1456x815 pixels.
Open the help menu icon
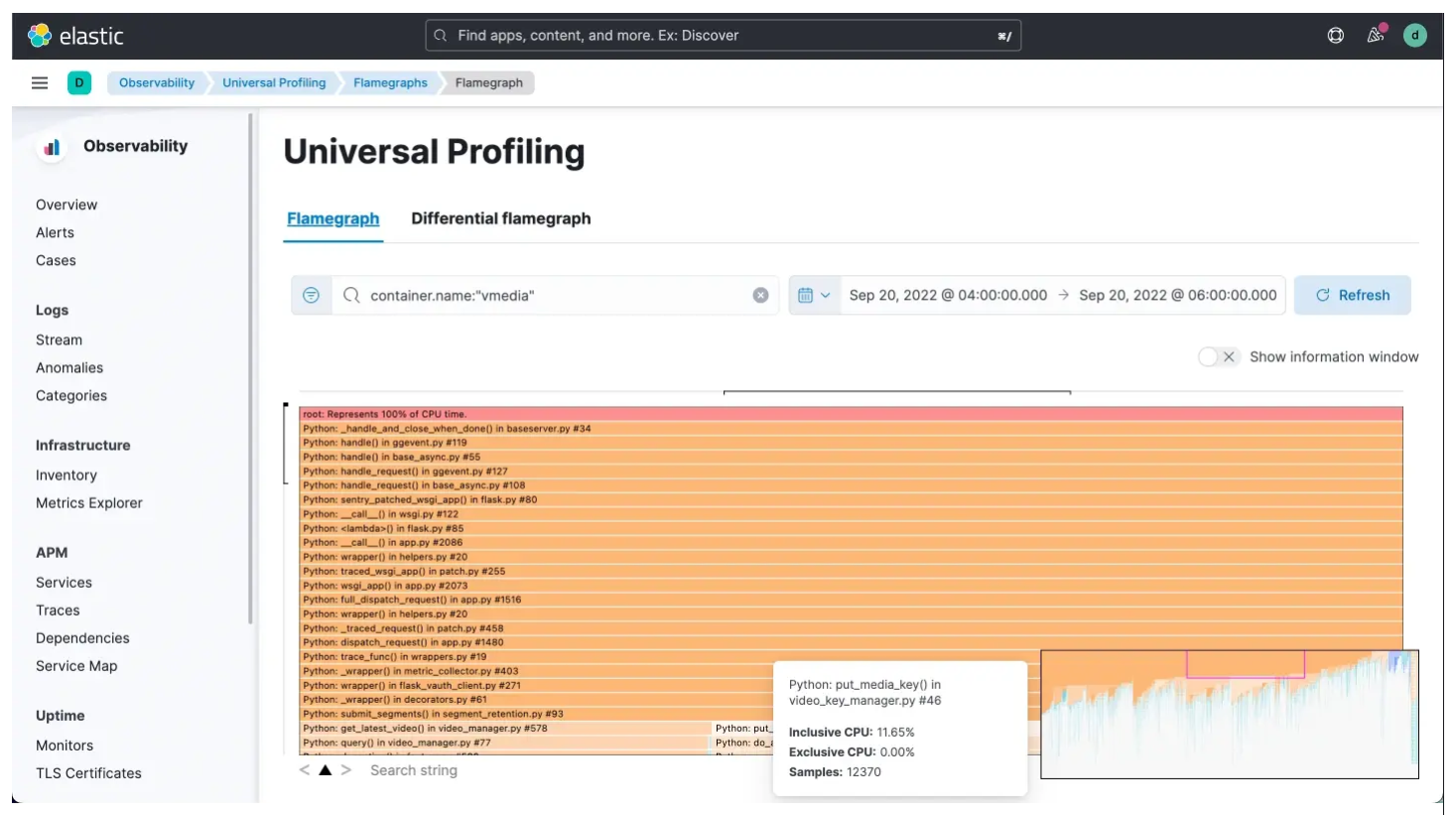pos(1336,36)
